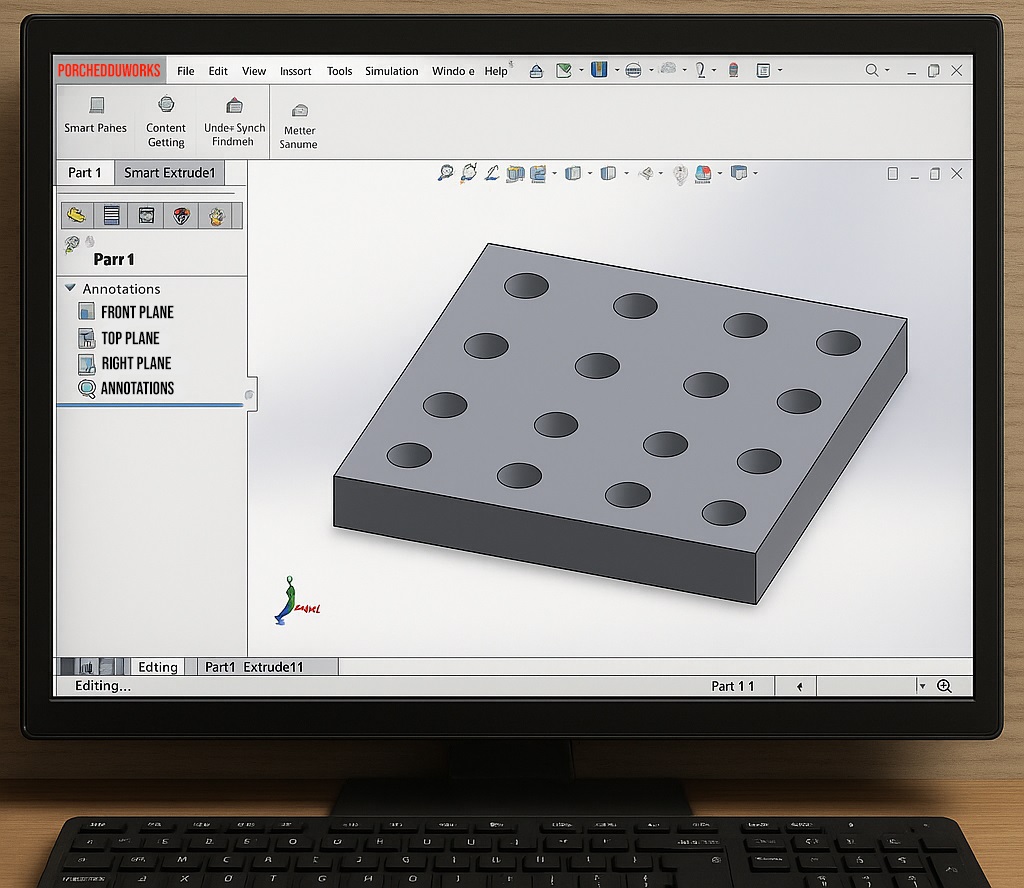Viewport: 1024px width, 888px height.
Task: Click the zoom-in magnifier in status bar
Action: coord(944,686)
